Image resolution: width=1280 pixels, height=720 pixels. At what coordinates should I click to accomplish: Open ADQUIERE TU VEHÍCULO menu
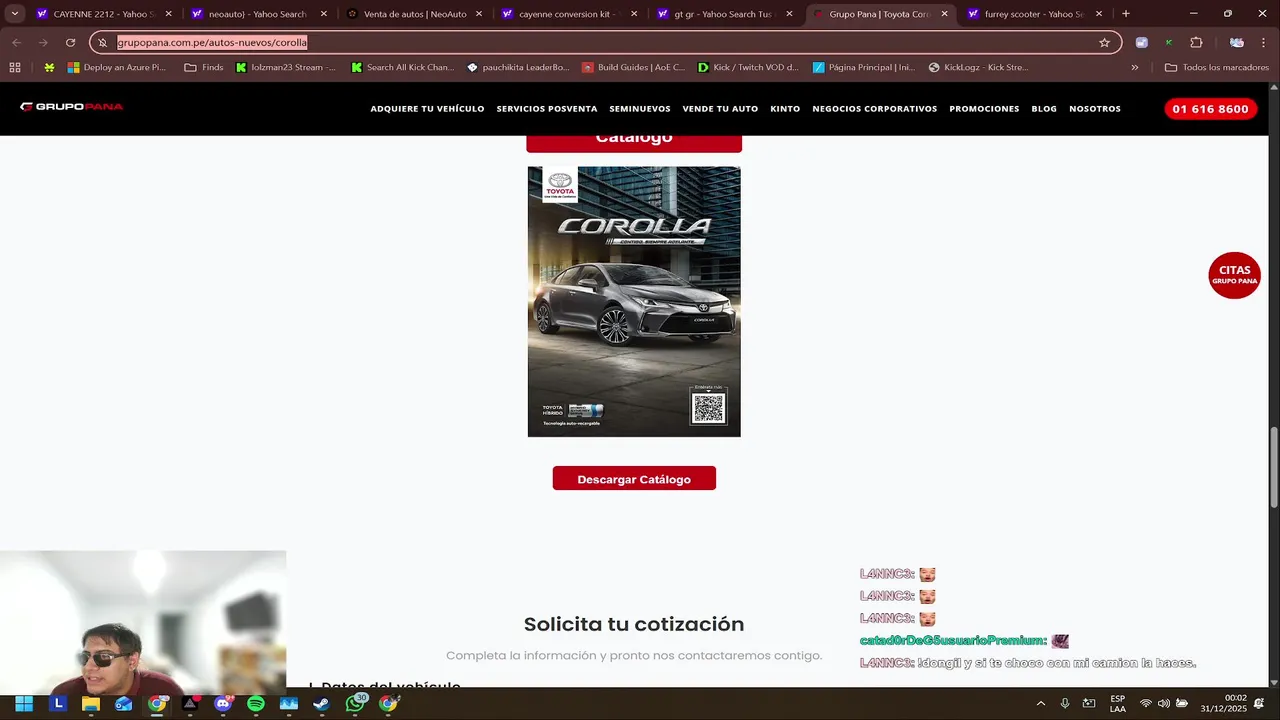tap(427, 109)
